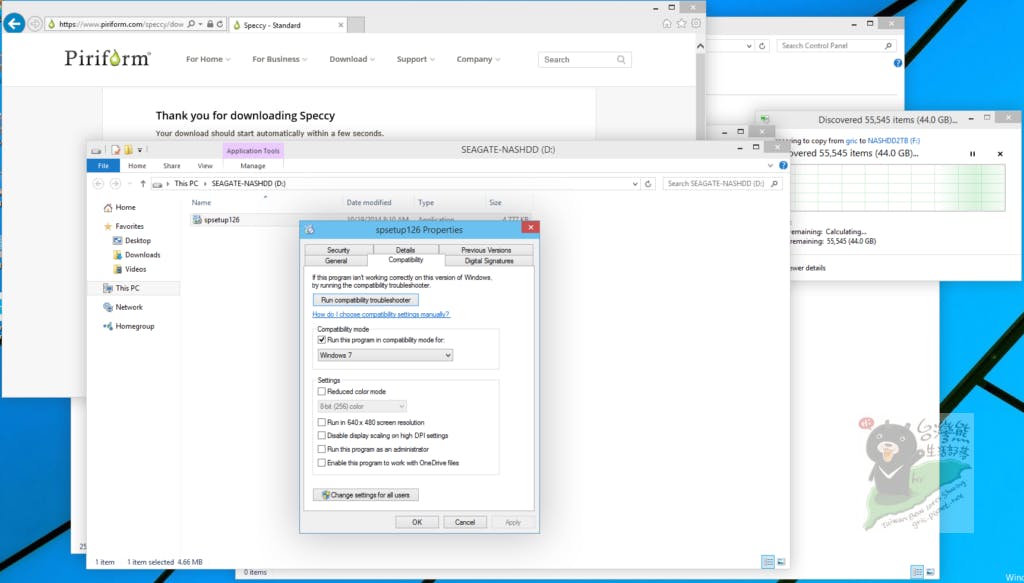The height and width of the screenshot is (583, 1024).
Task: Open the View ribbon tab
Action: click(205, 166)
